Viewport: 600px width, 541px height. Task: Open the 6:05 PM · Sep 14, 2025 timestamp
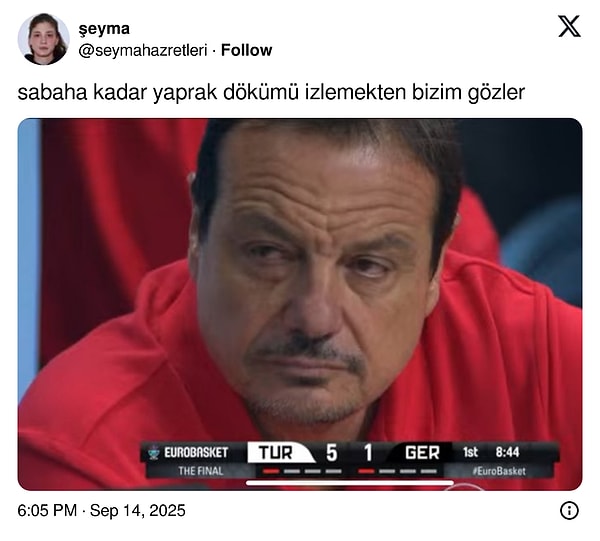coord(101,510)
